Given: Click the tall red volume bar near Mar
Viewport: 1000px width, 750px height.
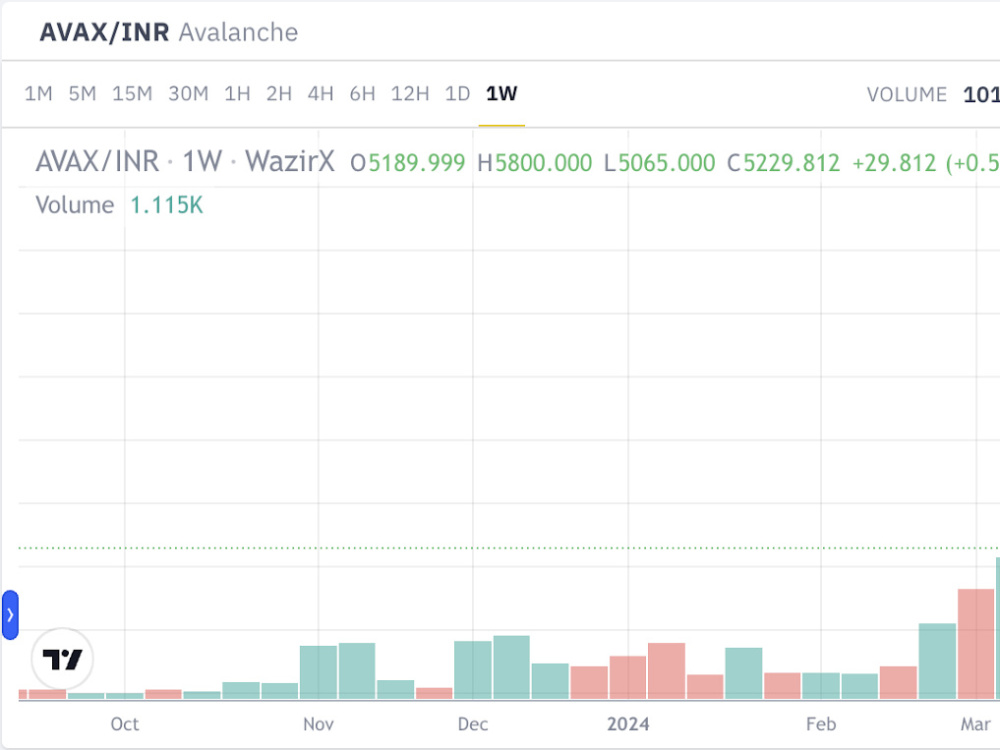Looking at the screenshot, I should pos(976,644).
